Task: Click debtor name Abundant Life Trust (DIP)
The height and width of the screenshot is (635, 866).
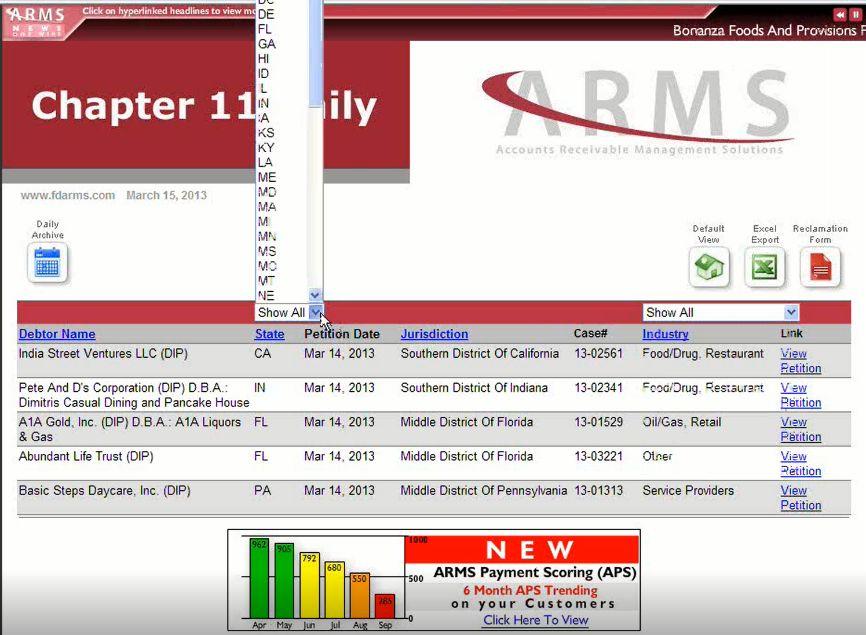Action: click(x=86, y=456)
